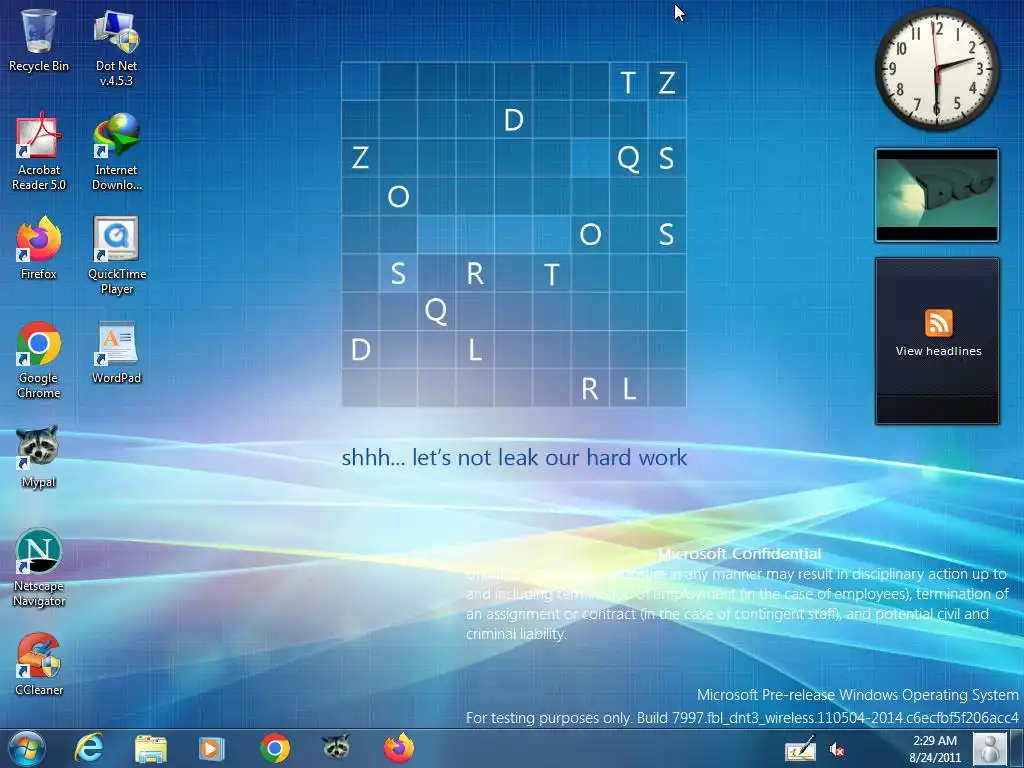1024x768 pixels.
Task: Click the analog clock gadget
Action: 936,69
